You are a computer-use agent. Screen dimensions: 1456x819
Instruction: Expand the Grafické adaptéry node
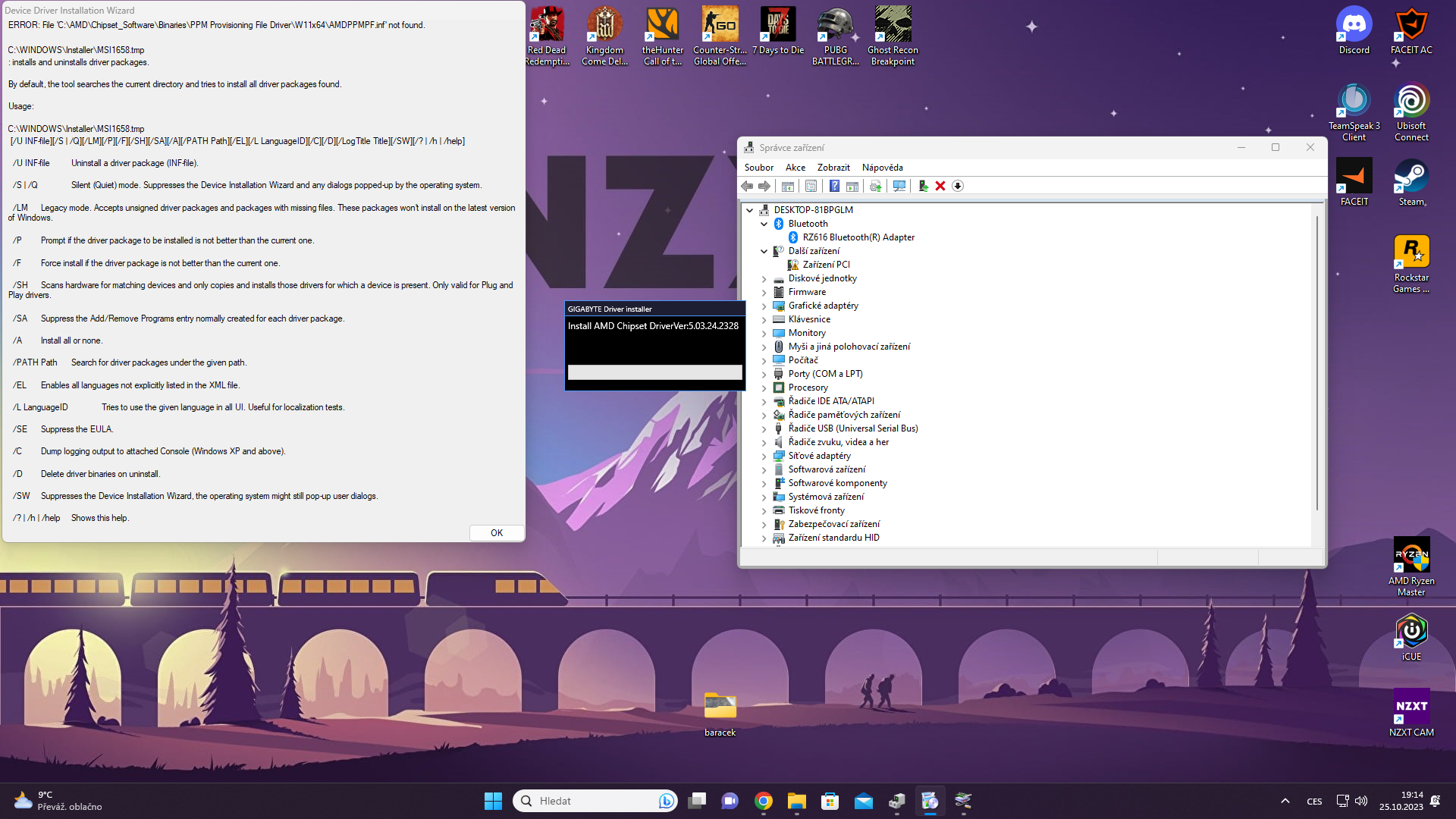coord(764,306)
